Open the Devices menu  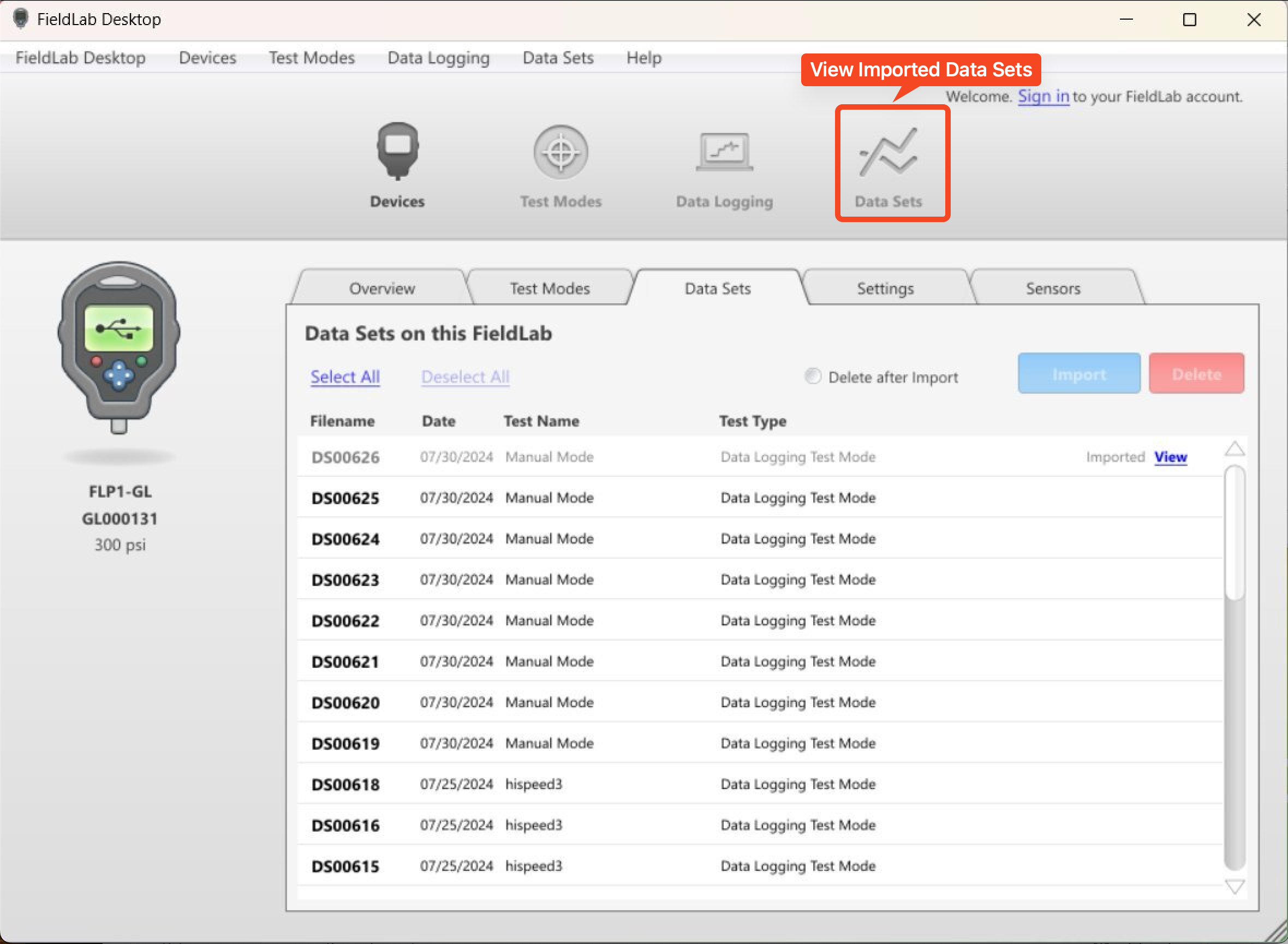(x=207, y=58)
